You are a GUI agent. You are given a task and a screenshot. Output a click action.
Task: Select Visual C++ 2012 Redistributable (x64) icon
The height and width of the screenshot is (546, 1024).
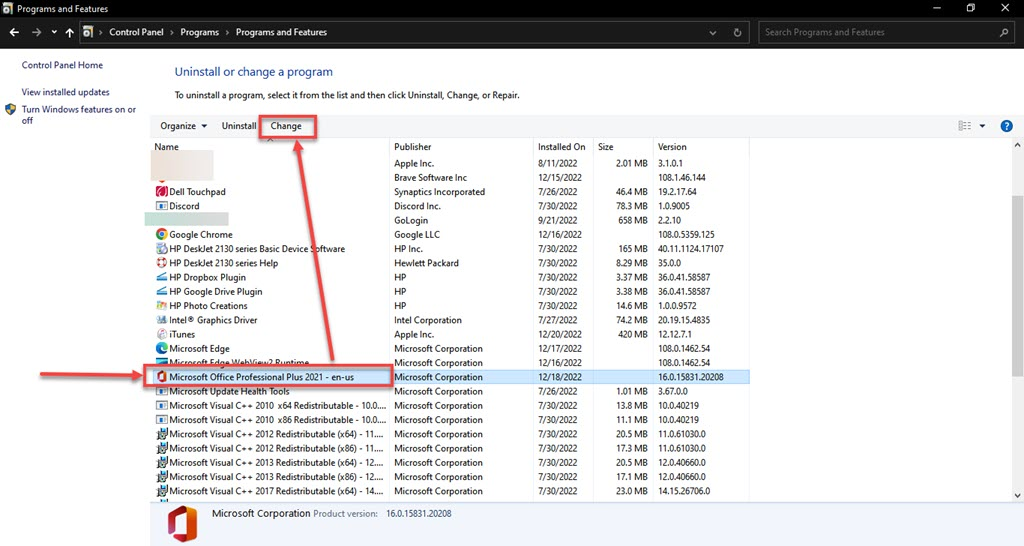pyautogui.click(x=161, y=434)
